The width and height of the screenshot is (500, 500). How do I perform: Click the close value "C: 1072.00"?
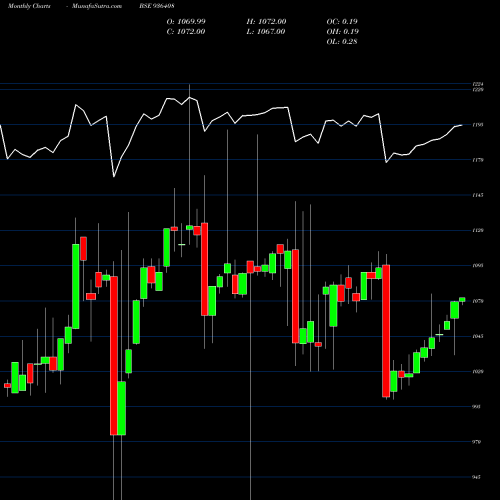pos(186,32)
